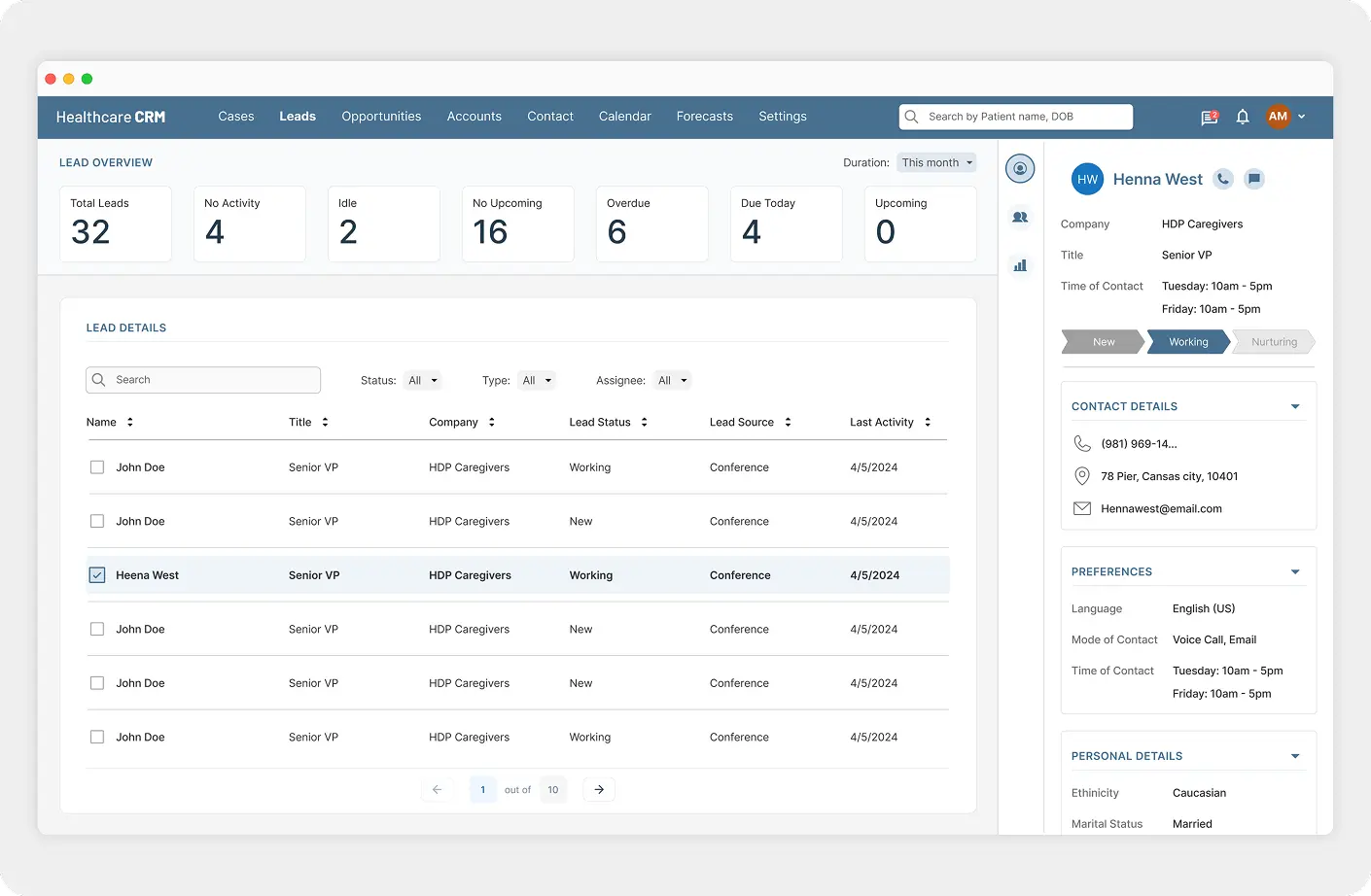Open the Calendar menu item

click(624, 116)
